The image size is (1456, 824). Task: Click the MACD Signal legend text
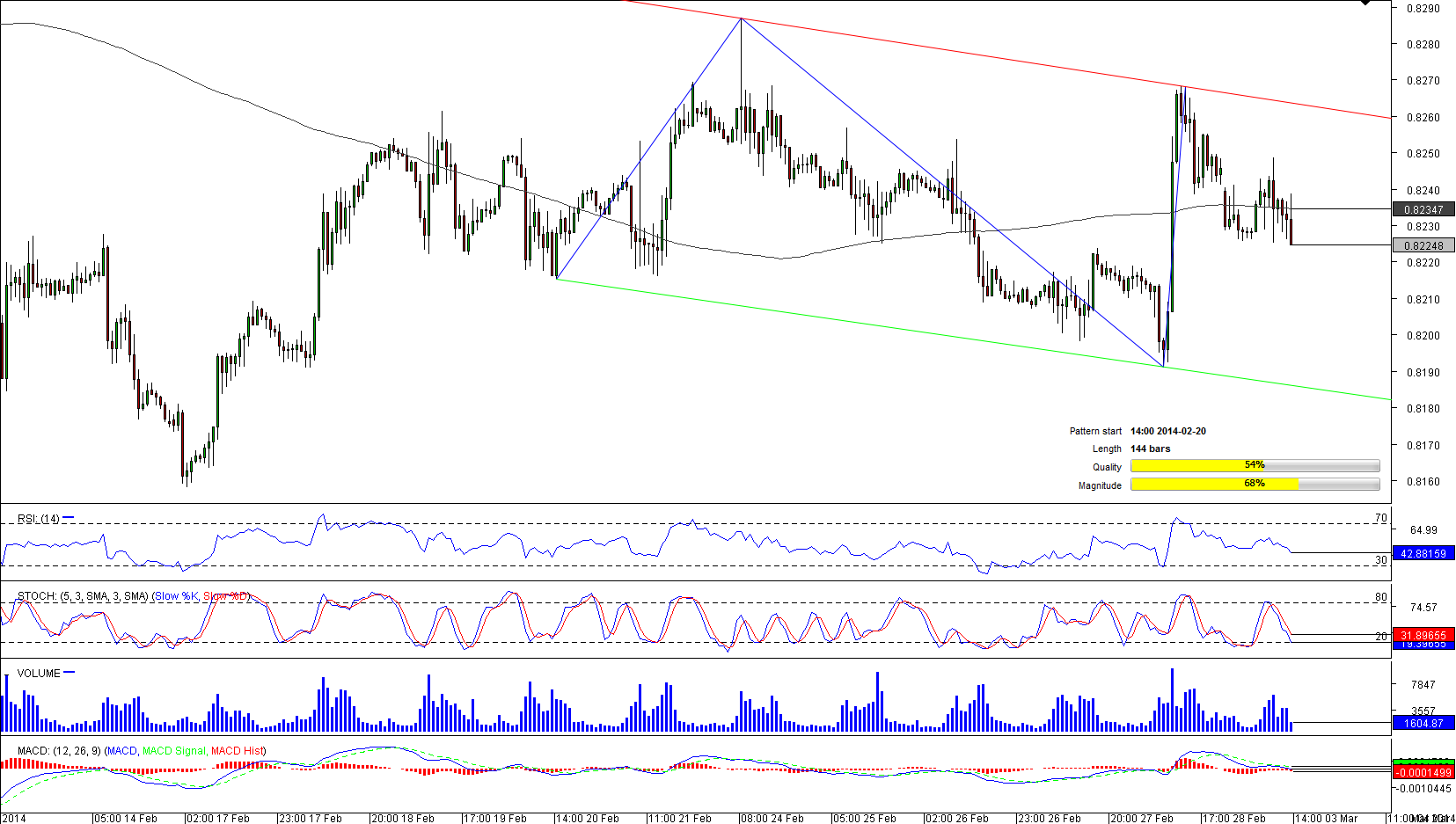(x=173, y=751)
